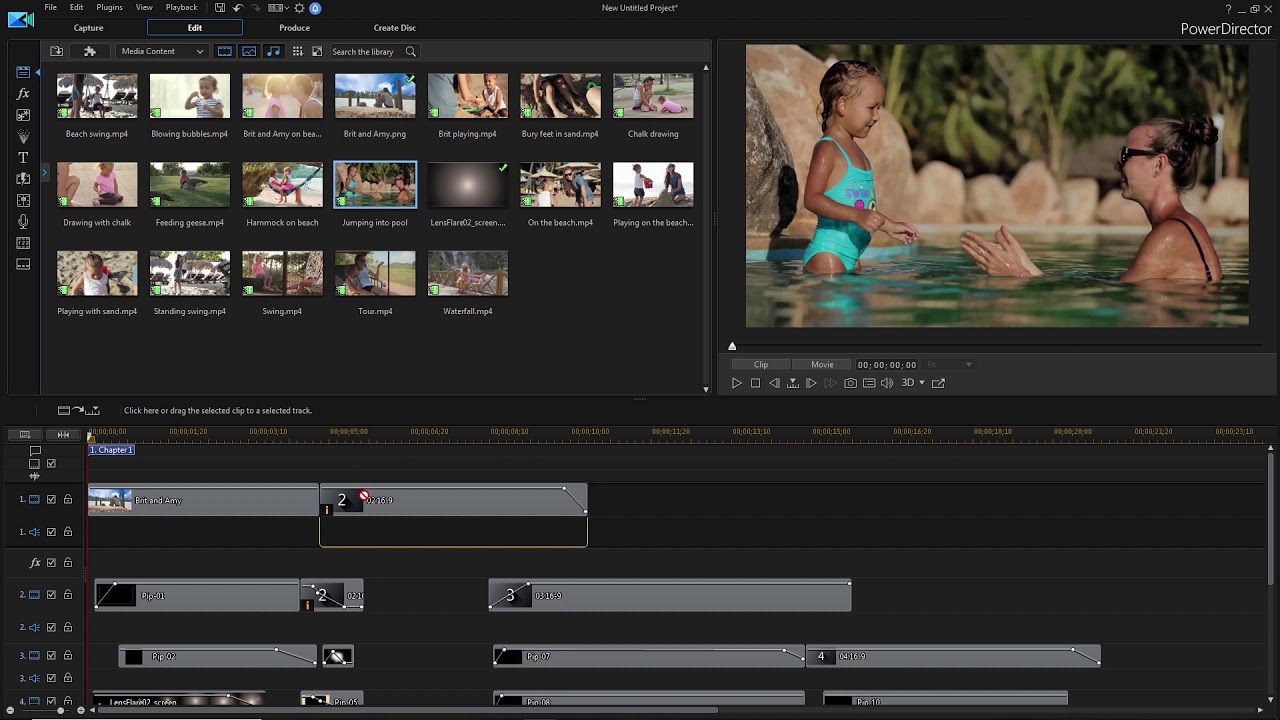The height and width of the screenshot is (720, 1280).
Task: Lock video track 1
Action: pyautogui.click(x=68, y=499)
